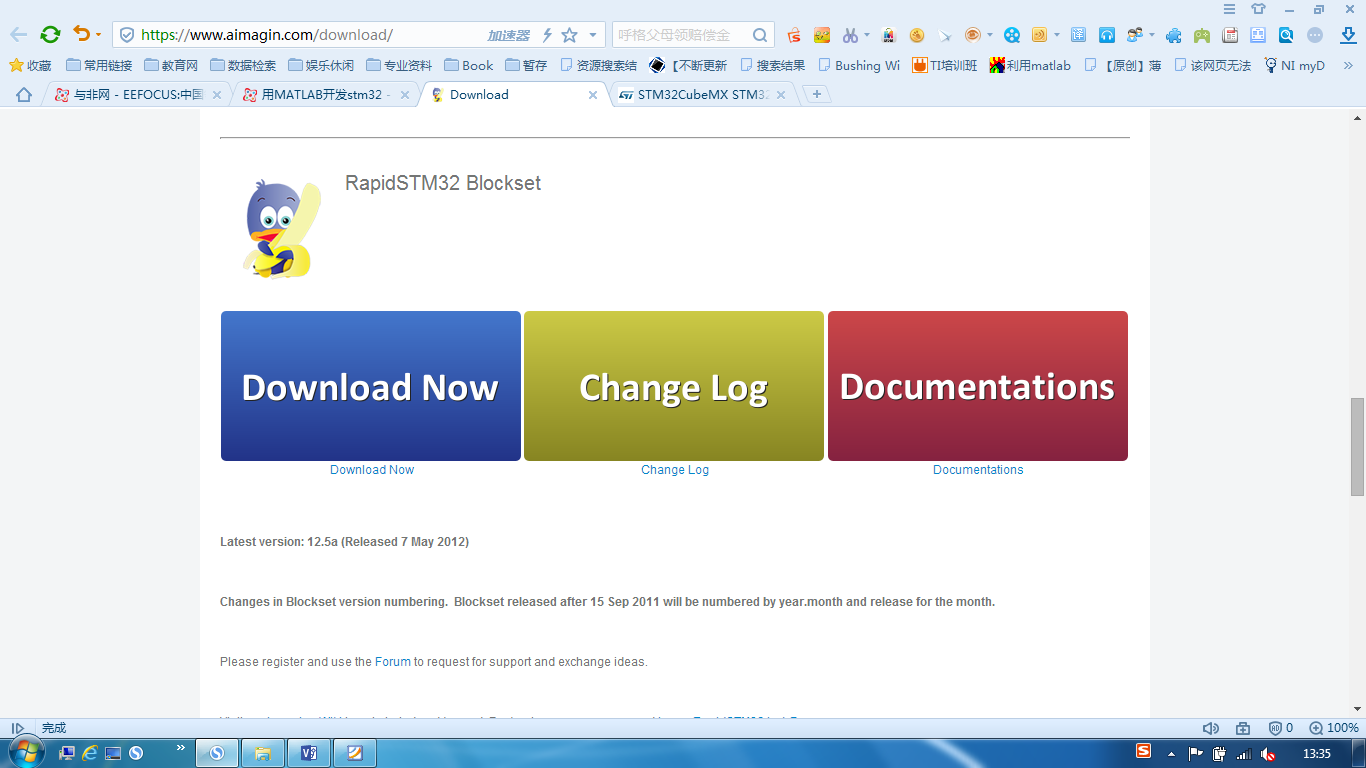Click the shirt skin-change icon
The image size is (1366, 768).
tap(1259, 9)
